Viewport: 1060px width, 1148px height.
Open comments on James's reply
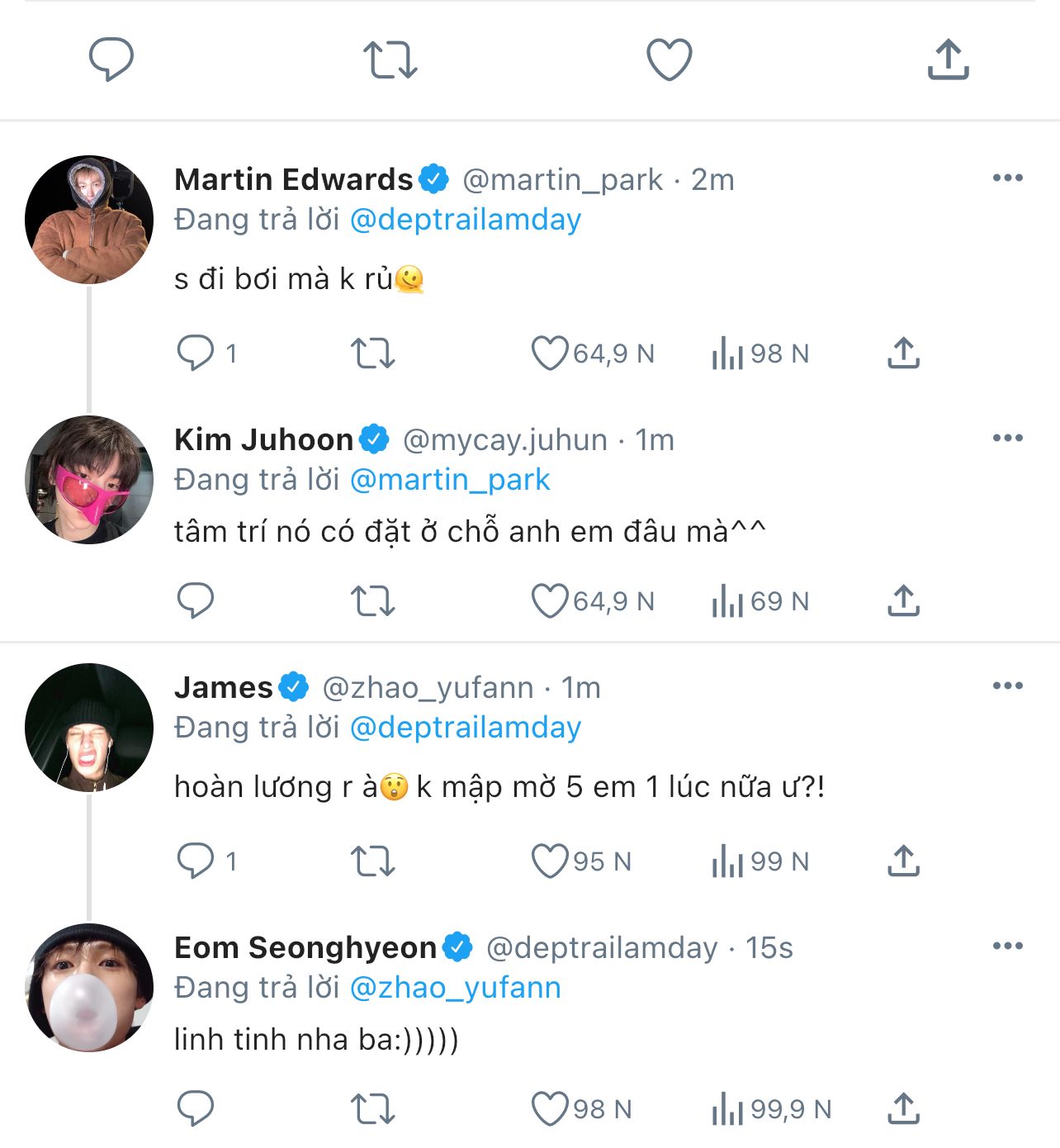coord(196,861)
